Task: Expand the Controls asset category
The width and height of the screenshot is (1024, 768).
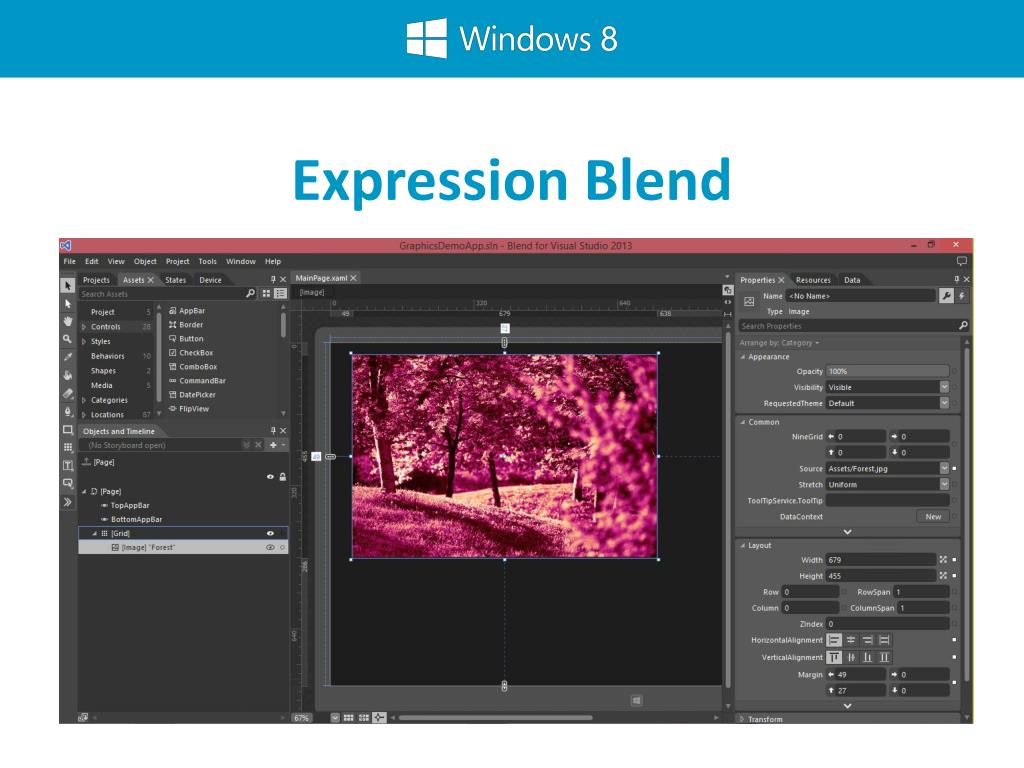Action: pos(84,327)
